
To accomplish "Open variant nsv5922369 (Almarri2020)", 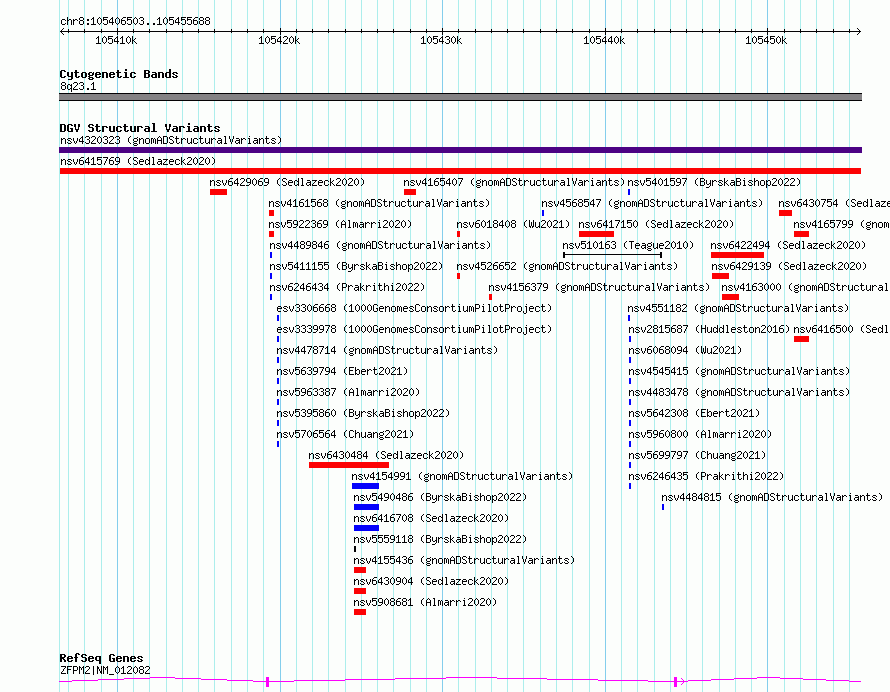I will point(341,224).
